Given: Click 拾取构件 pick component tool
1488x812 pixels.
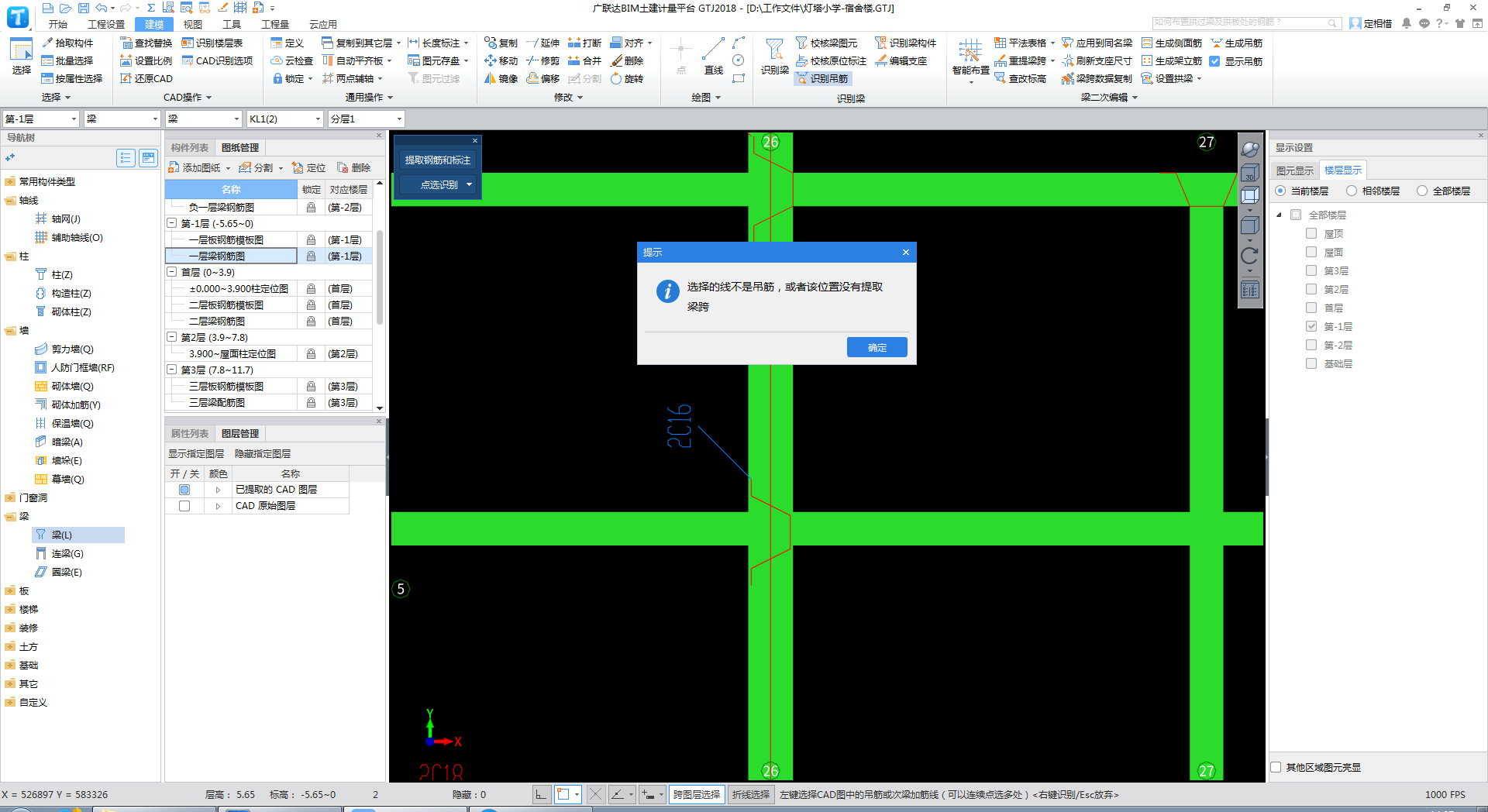Looking at the screenshot, I should [67, 43].
